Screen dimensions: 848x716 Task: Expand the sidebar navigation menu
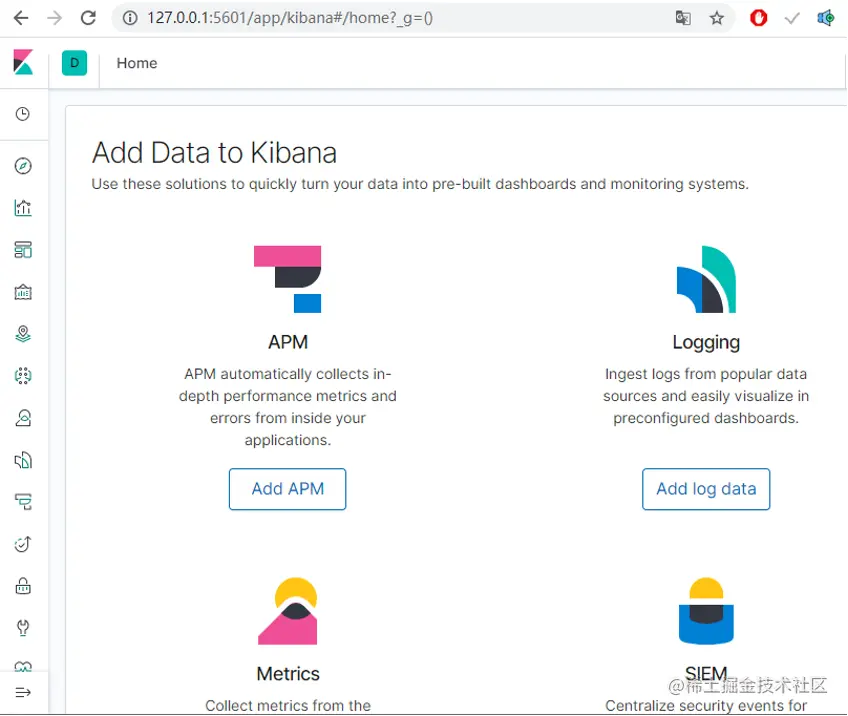coord(23,692)
